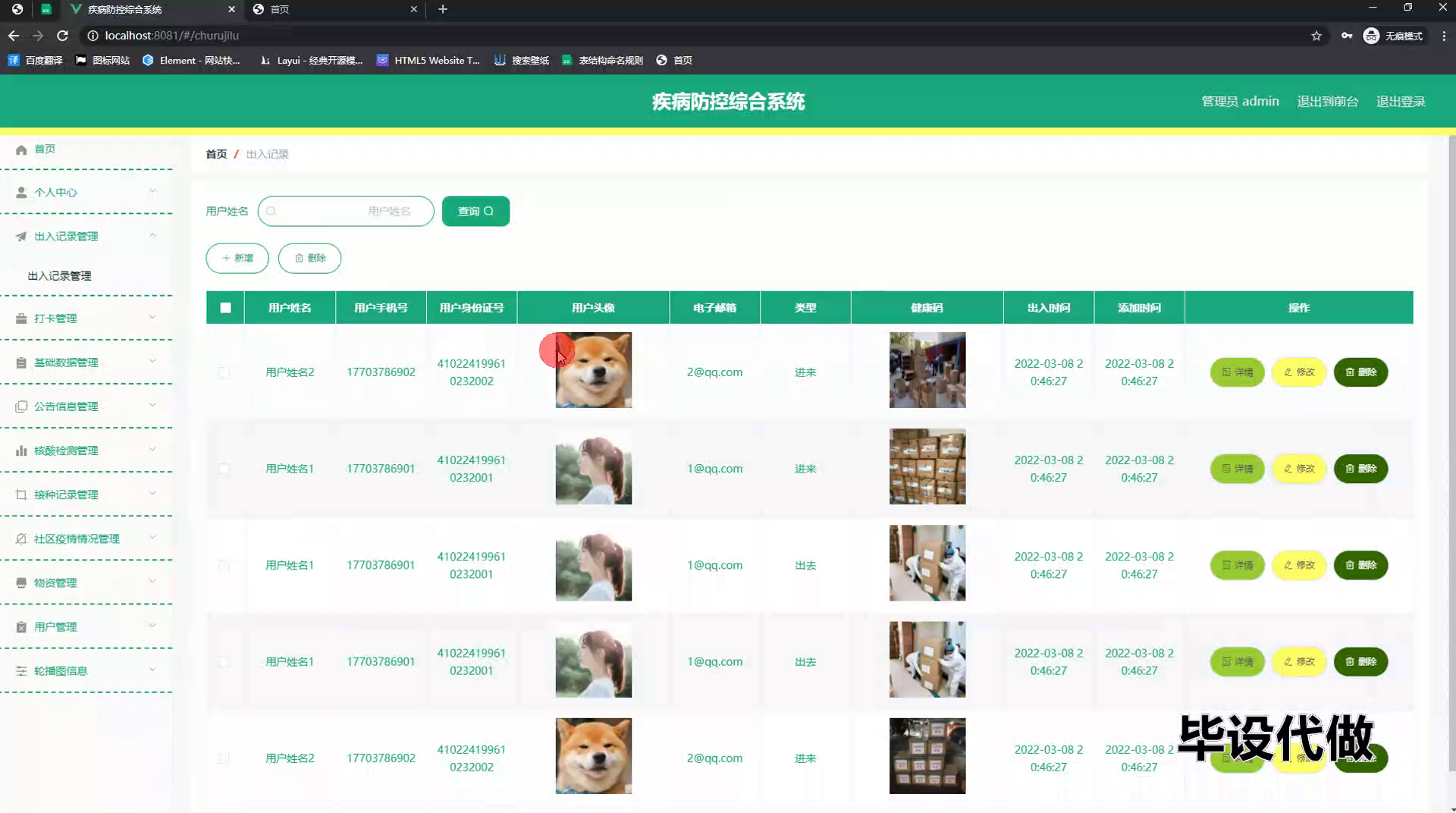Open a new browser tab with plus icon
This screenshot has width=1456, height=813.
click(443, 9)
